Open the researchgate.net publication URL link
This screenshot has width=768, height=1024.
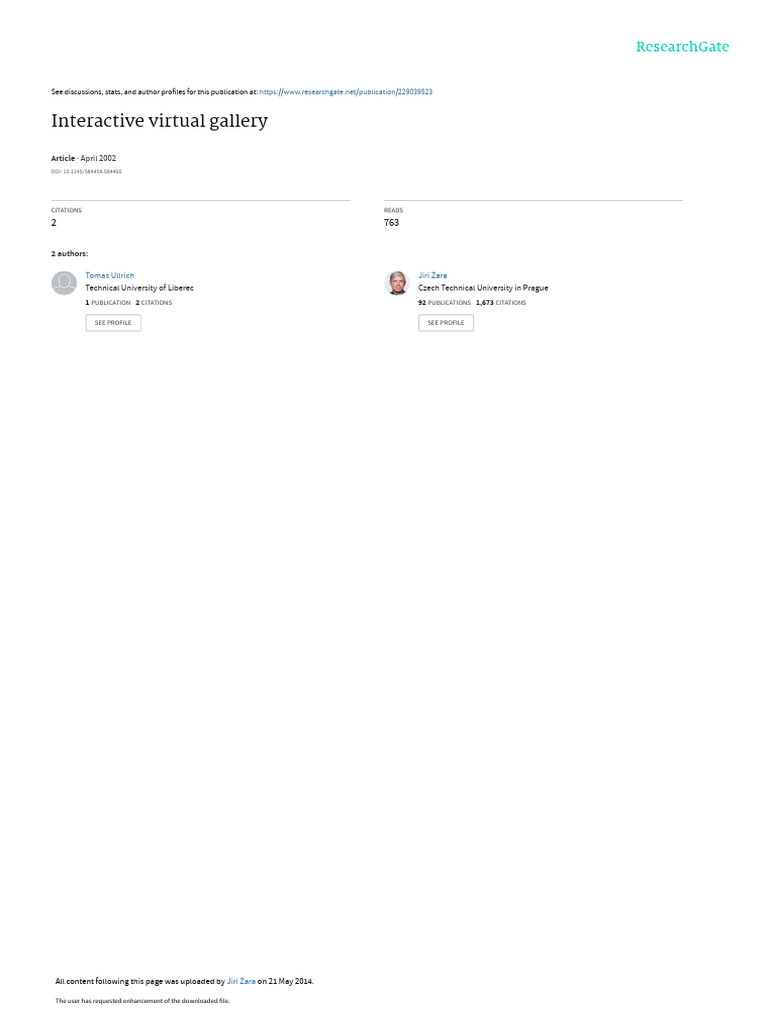coord(345,92)
